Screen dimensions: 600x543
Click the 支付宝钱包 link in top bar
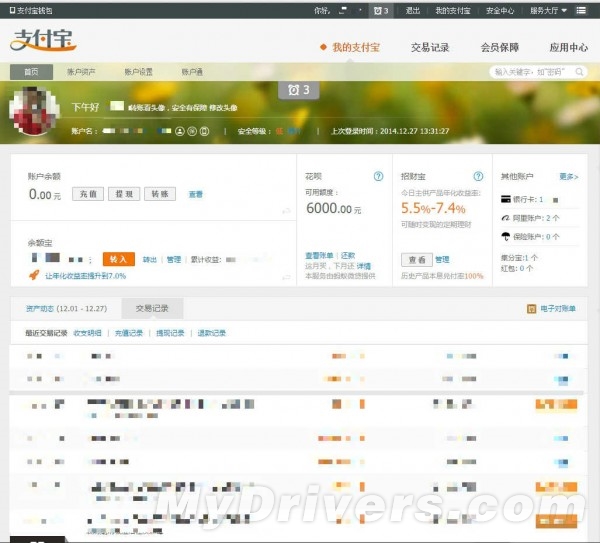(x=34, y=10)
